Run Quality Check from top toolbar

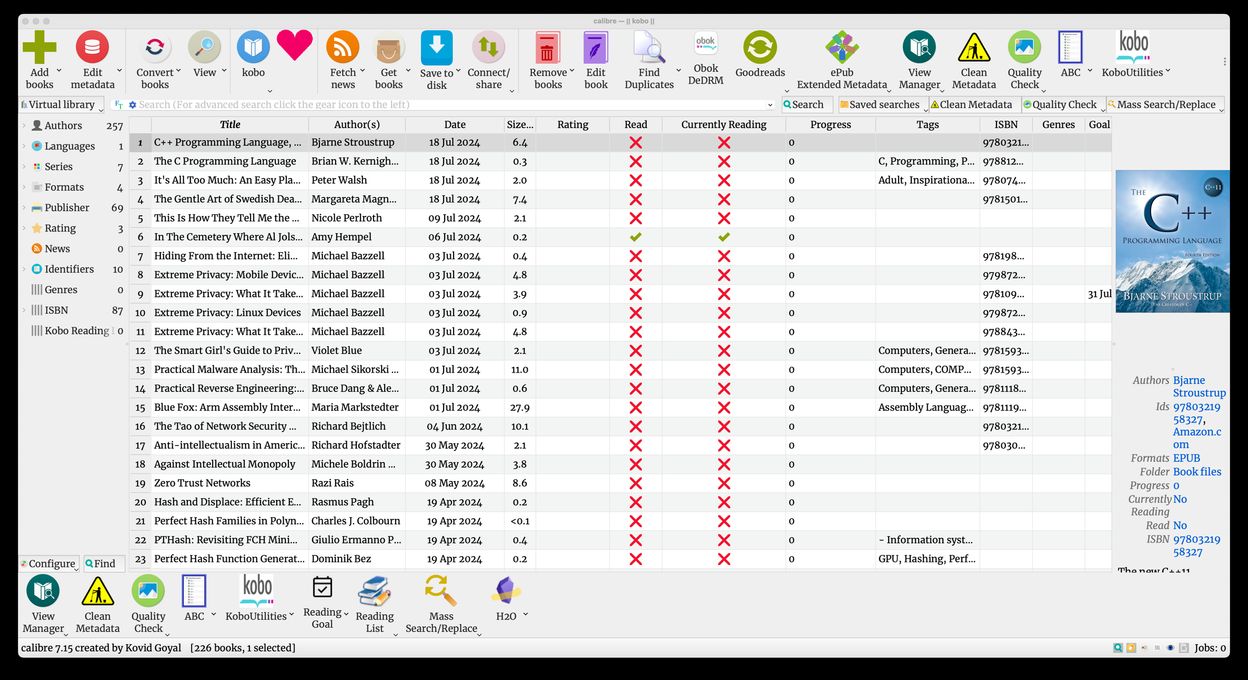point(1024,47)
